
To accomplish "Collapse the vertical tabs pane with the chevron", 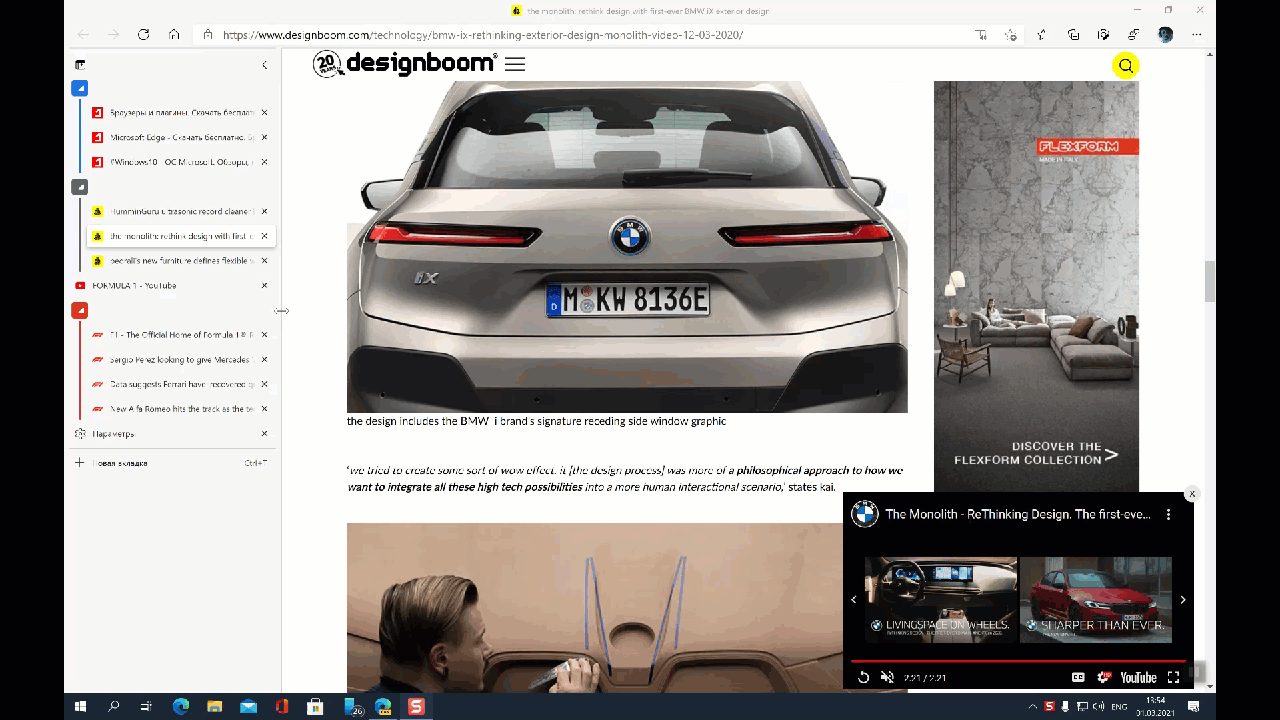I will (x=265, y=65).
